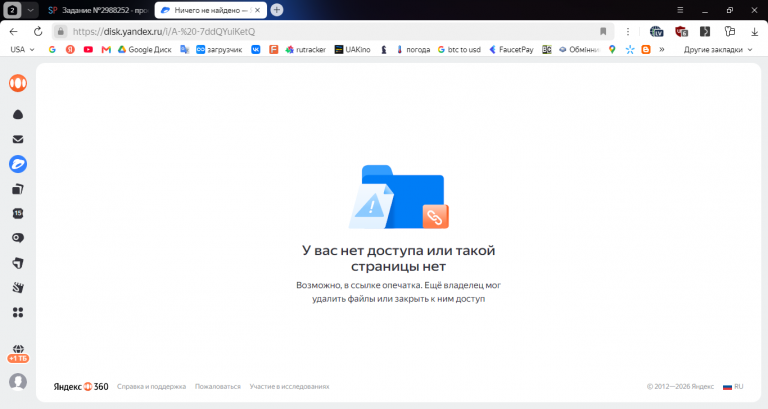Viewport: 768px width, 409px height.
Task: Open the blue snowflake bookmark icon
Action: (x=630, y=49)
